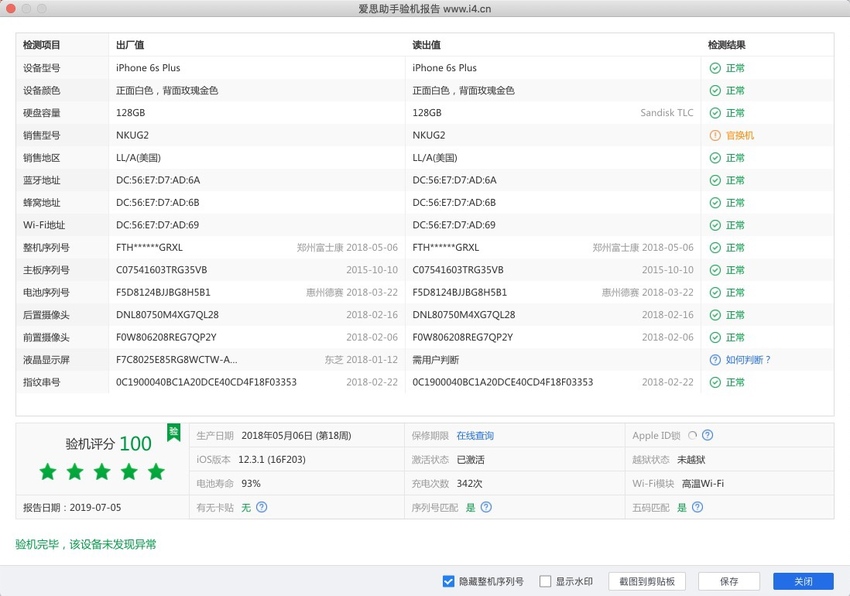
Task: Click the 蓝牙地址 row label
Action: (x=42, y=180)
